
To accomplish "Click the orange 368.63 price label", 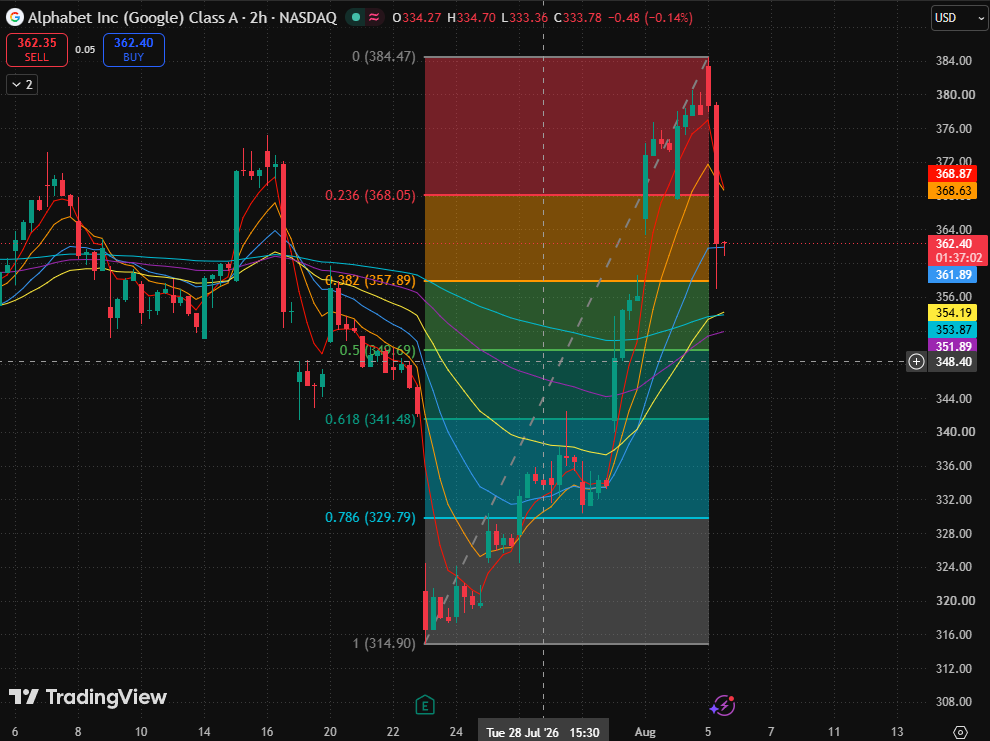I will pyautogui.click(x=953, y=191).
